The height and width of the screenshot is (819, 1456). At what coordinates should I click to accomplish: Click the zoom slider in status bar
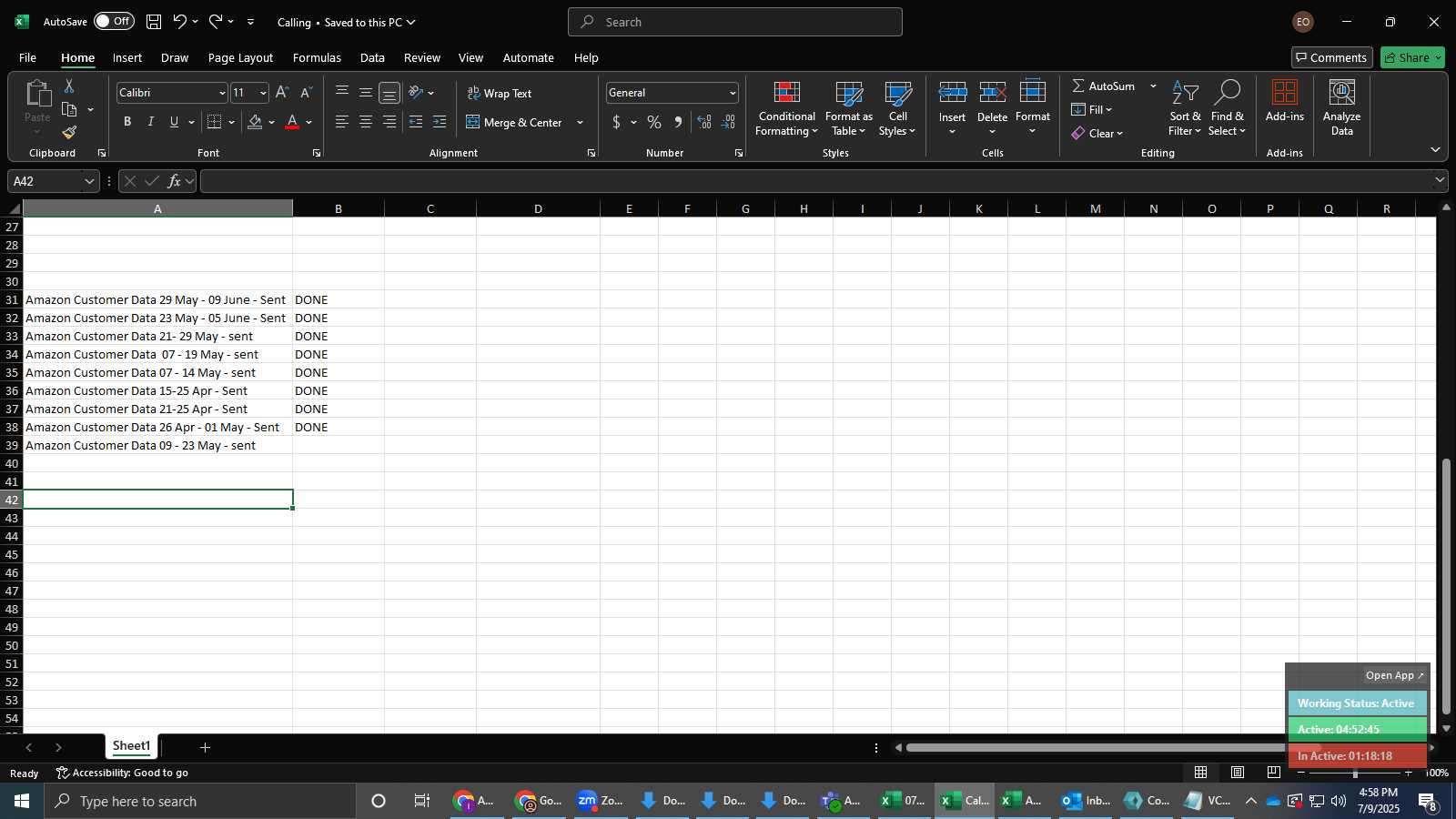click(1355, 773)
